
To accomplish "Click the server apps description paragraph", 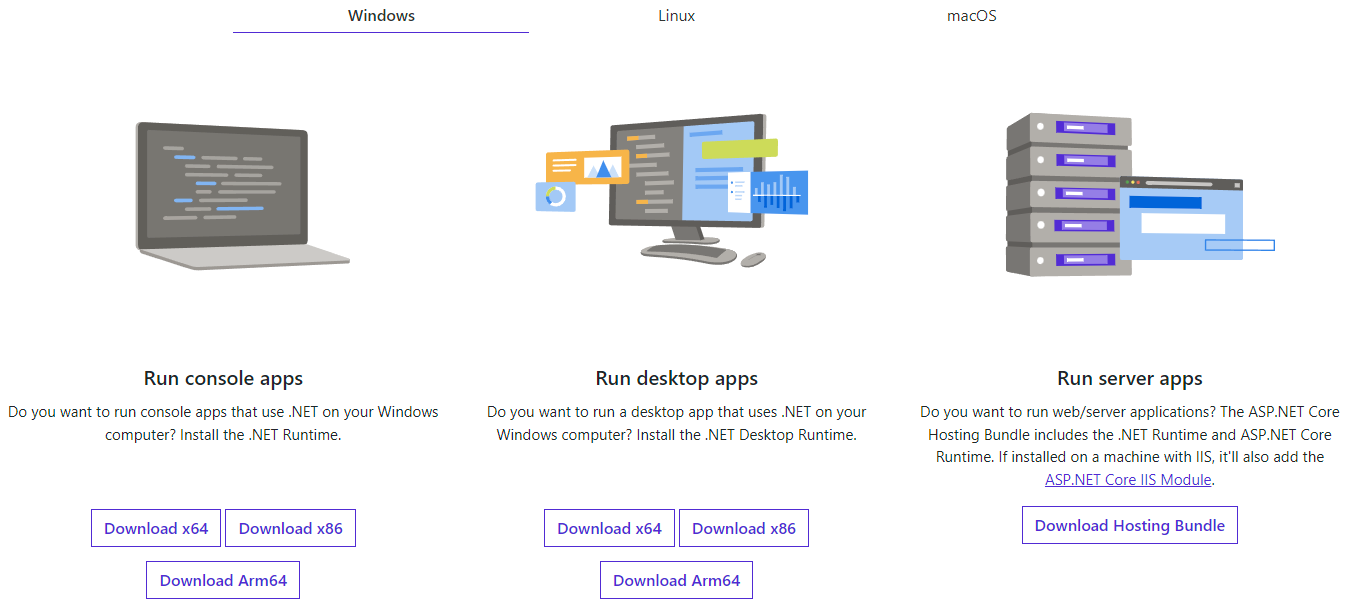I will (x=1130, y=445).
